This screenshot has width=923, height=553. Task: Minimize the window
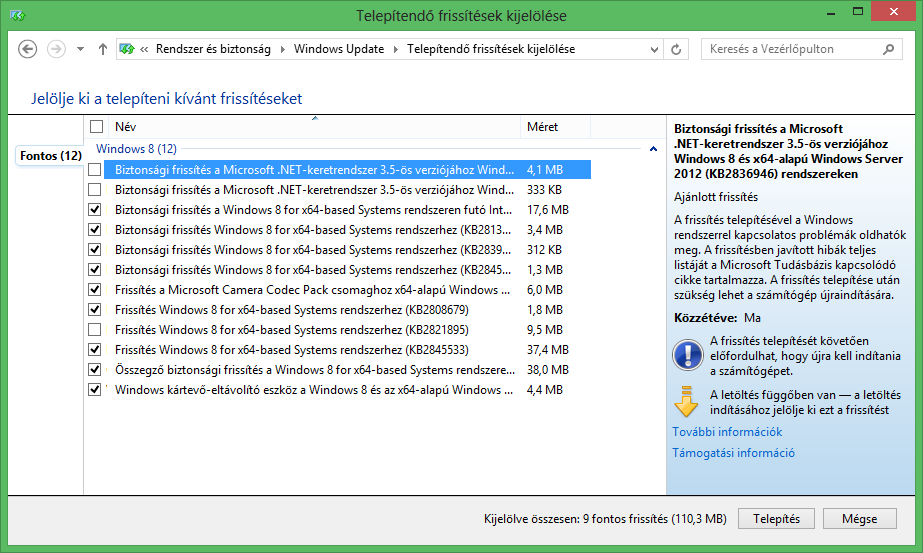[831, 12]
